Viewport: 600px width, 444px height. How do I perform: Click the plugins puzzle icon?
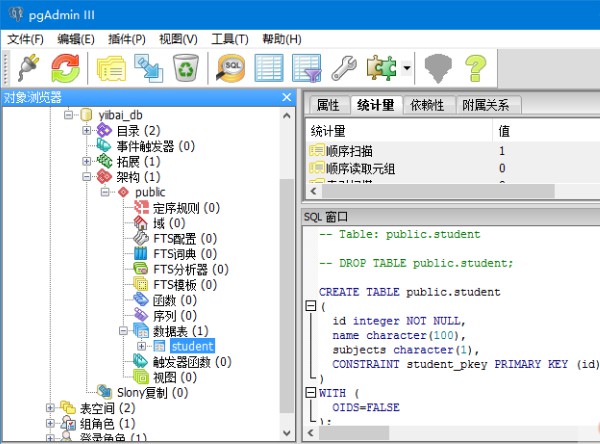coord(381,68)
